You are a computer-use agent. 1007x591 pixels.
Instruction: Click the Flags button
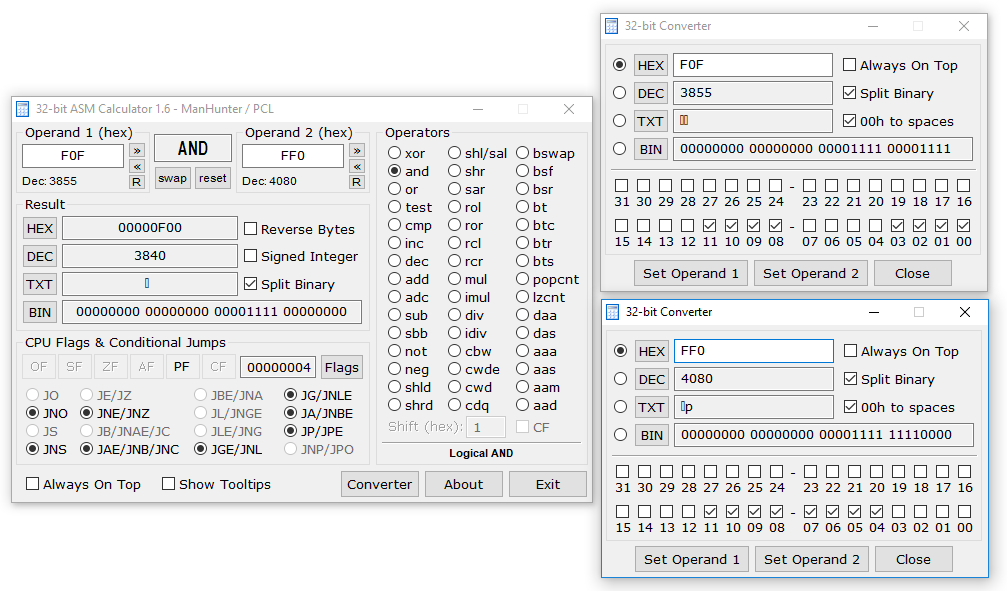pos(341,367)
